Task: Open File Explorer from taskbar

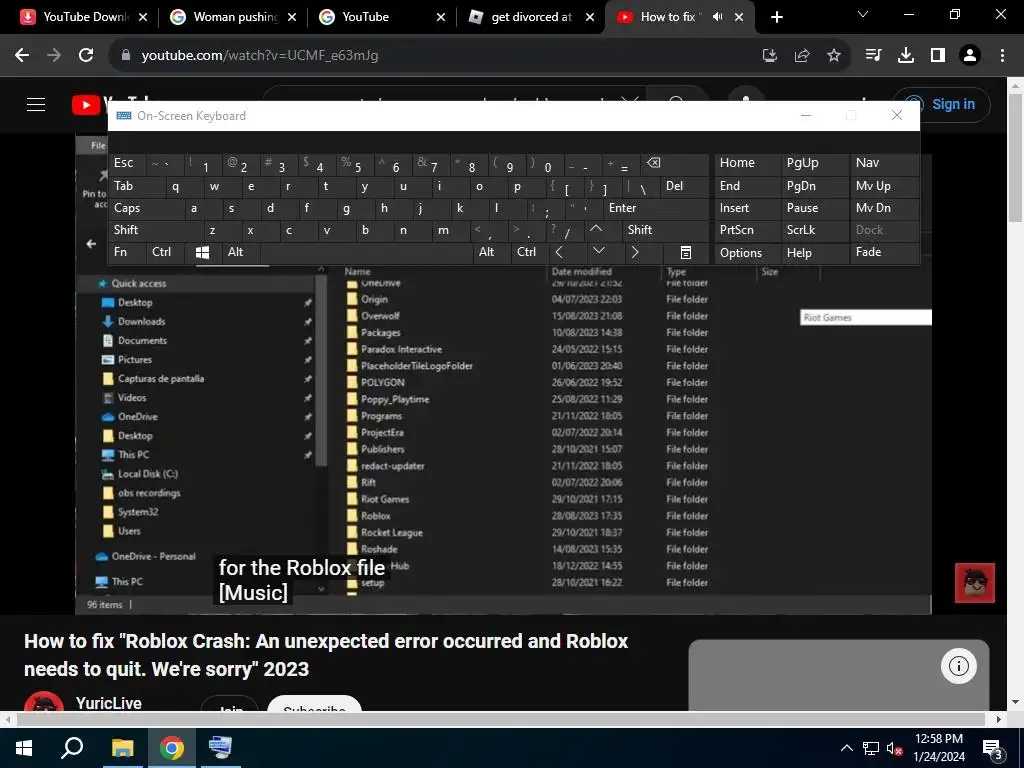Action: tap(122, 748)
